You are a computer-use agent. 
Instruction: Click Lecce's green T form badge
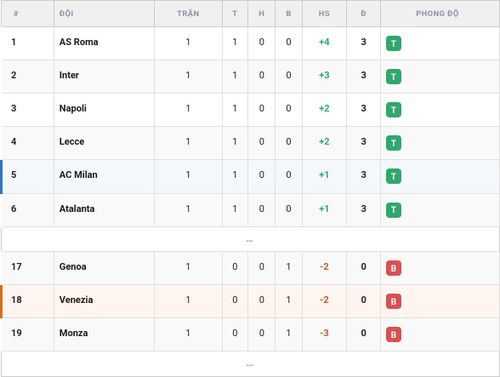(393, 143)
